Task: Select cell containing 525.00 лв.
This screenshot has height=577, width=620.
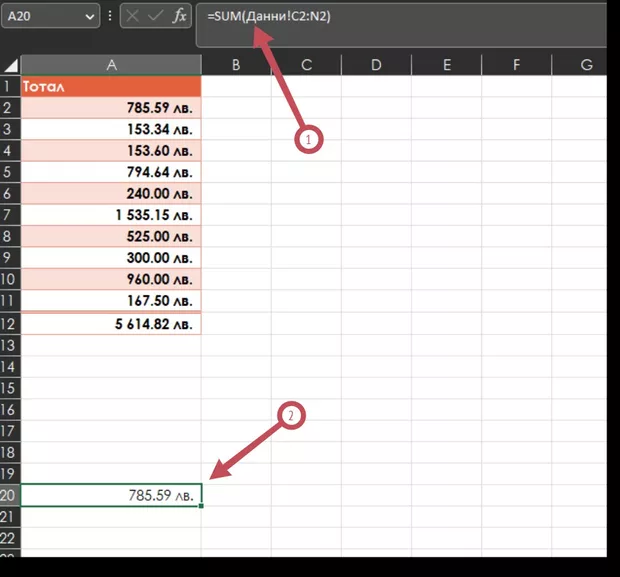Action: (x=111, y=236)
